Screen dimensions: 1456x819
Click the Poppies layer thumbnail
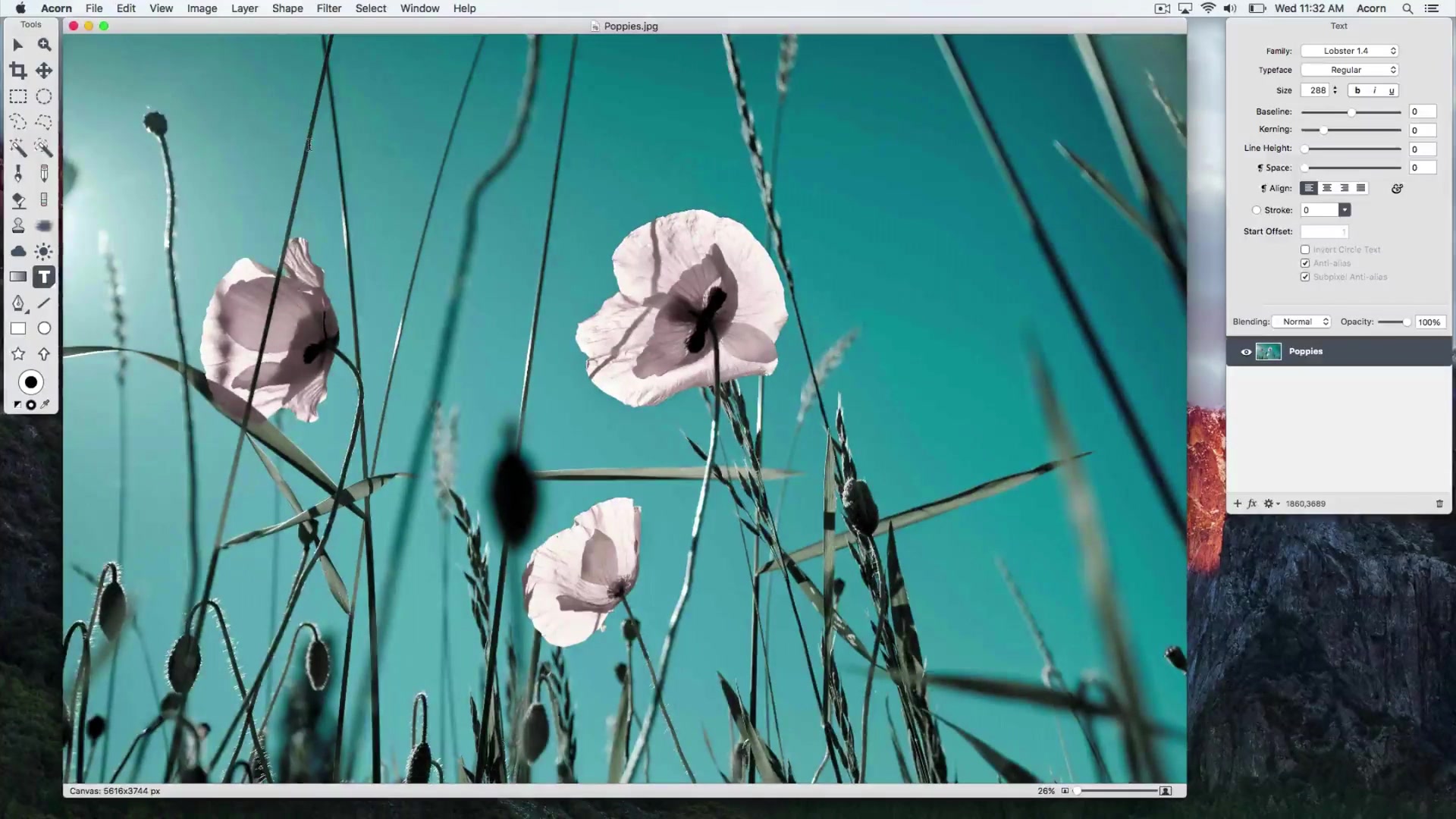(1268, 351)
